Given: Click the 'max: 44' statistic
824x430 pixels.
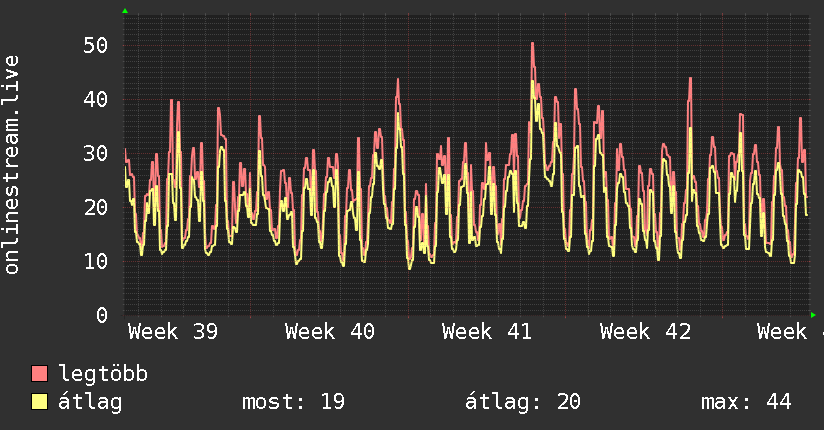Looking at the screenshot, I should pos(746,402).
